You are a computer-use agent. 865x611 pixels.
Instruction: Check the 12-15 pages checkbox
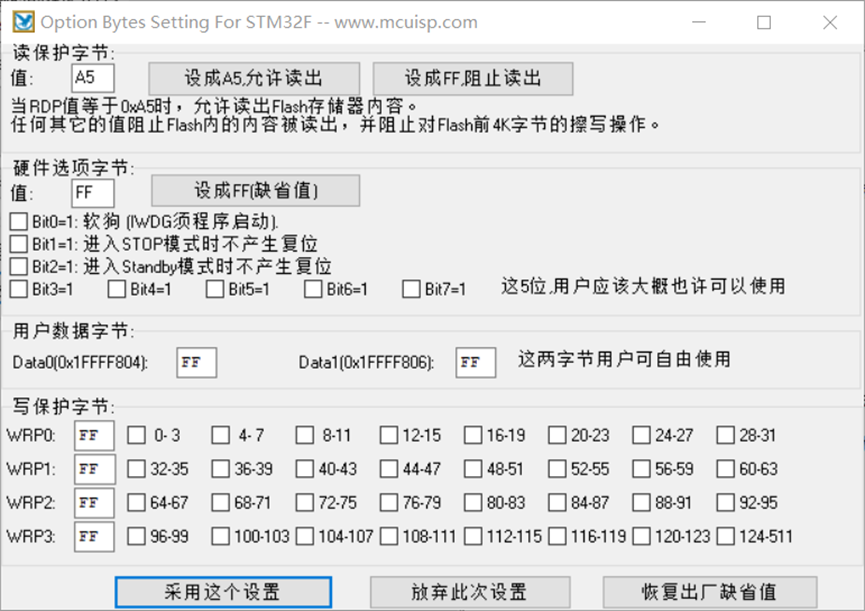pyautogui.click(x=389, y=435)
